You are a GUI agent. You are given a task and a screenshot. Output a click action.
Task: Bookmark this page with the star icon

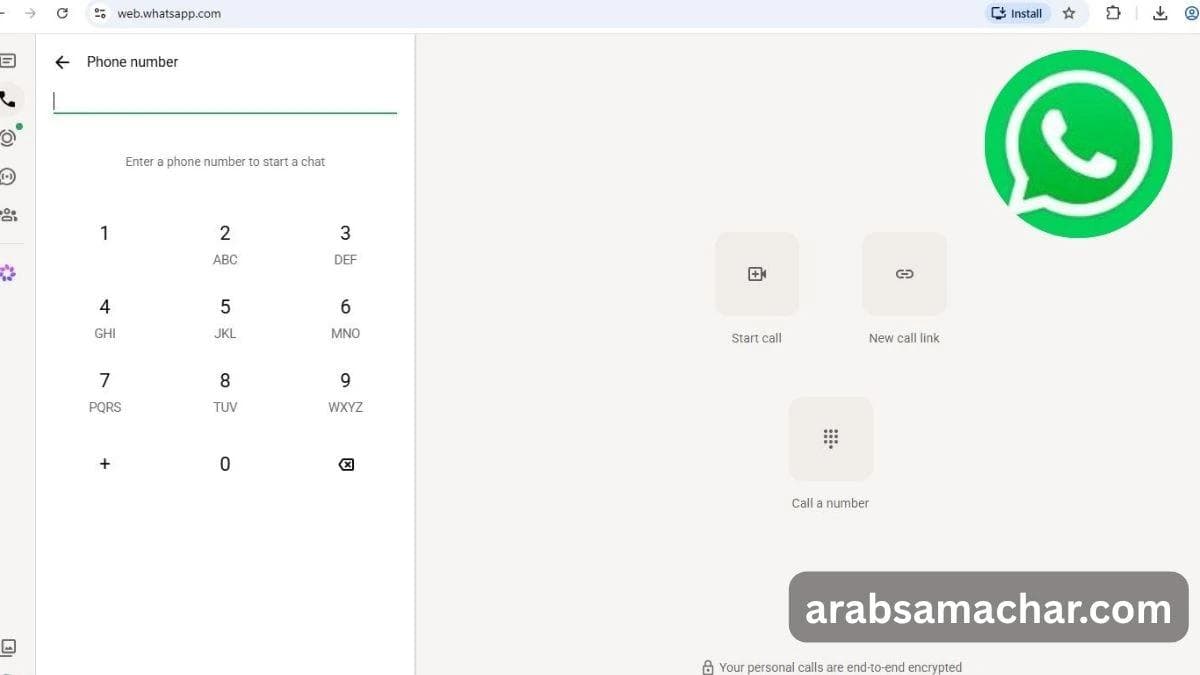pyautogui.click(x=1069, y=13)
